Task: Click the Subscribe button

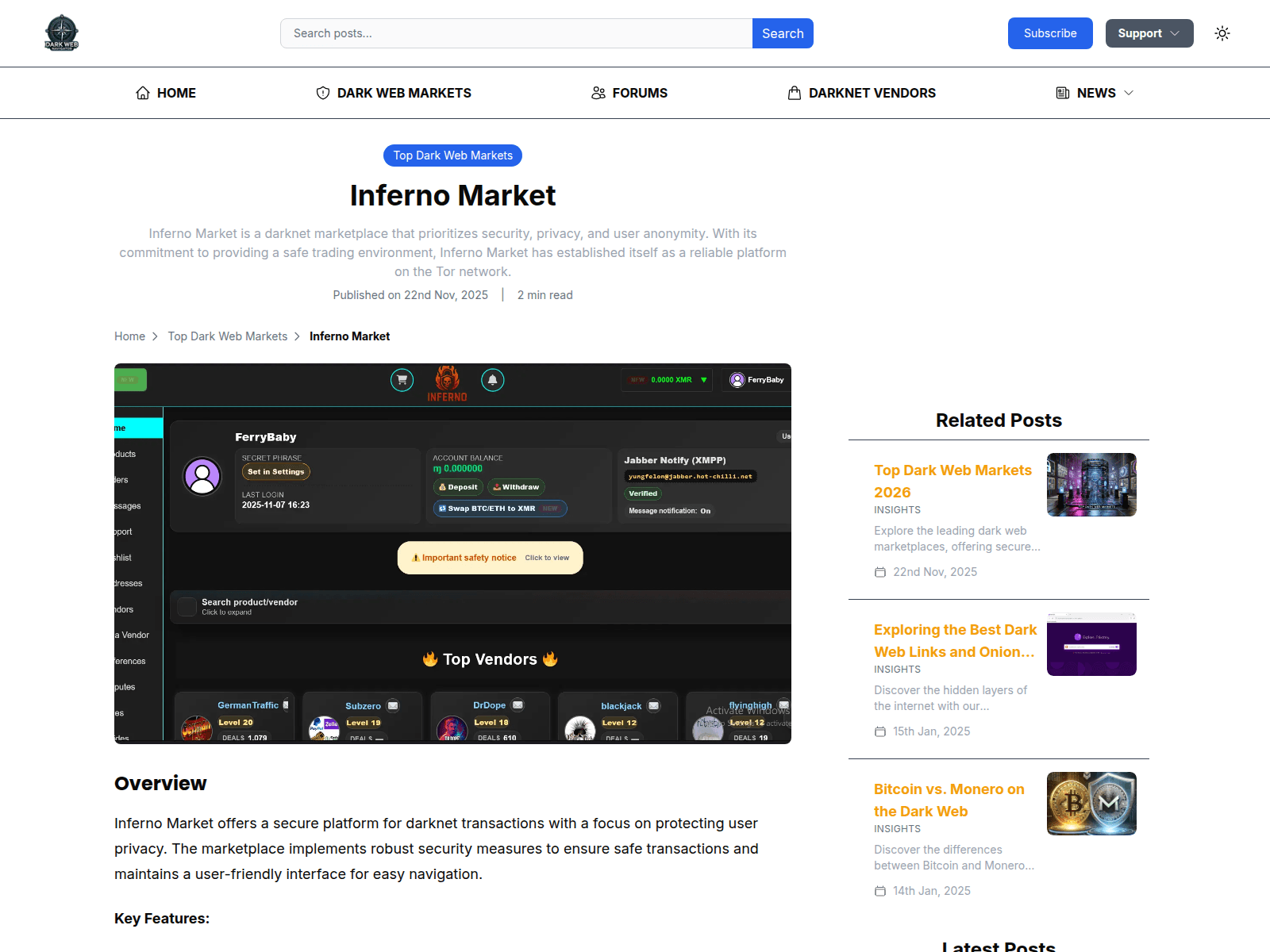Action: click(1050, 33)
